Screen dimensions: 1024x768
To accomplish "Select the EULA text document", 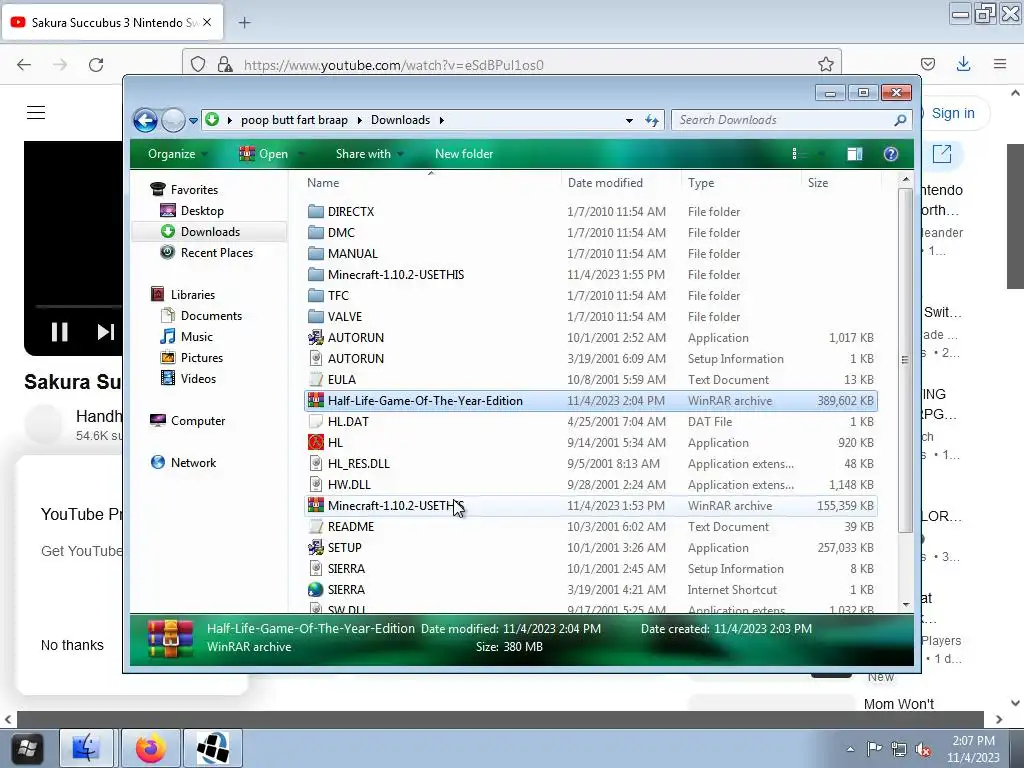I will 590,379.
